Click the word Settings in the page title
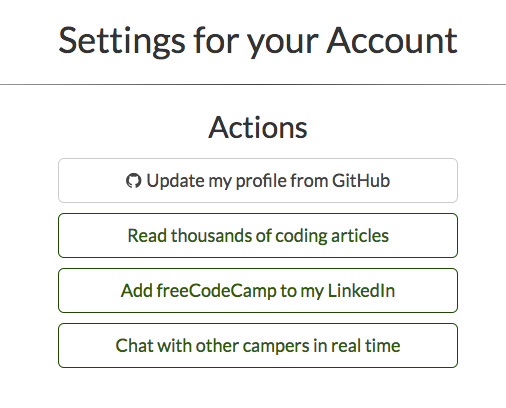Image resolution: width=506 pixels, height=408 pixels. [122, 42]
